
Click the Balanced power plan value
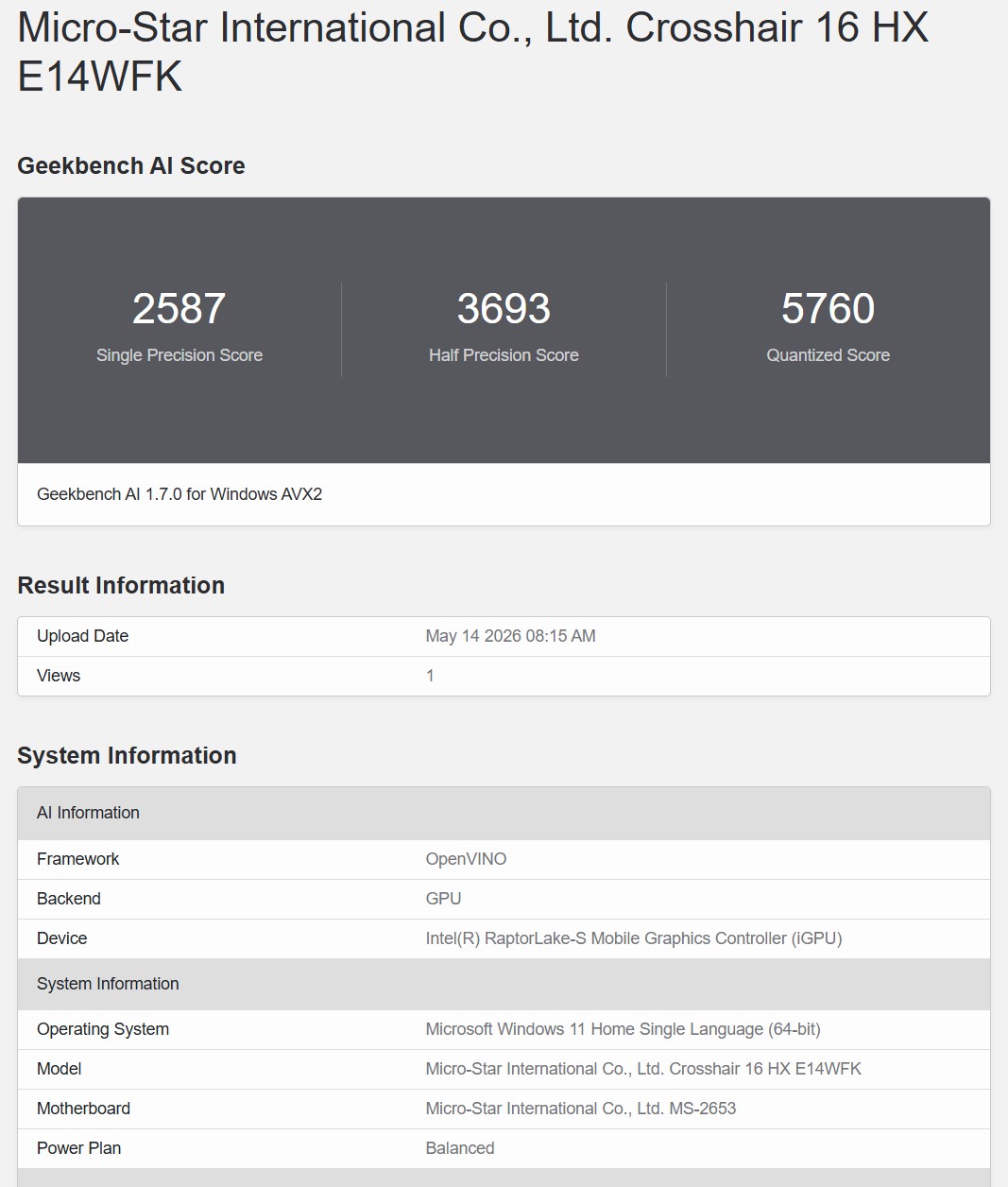point(460,1148)
